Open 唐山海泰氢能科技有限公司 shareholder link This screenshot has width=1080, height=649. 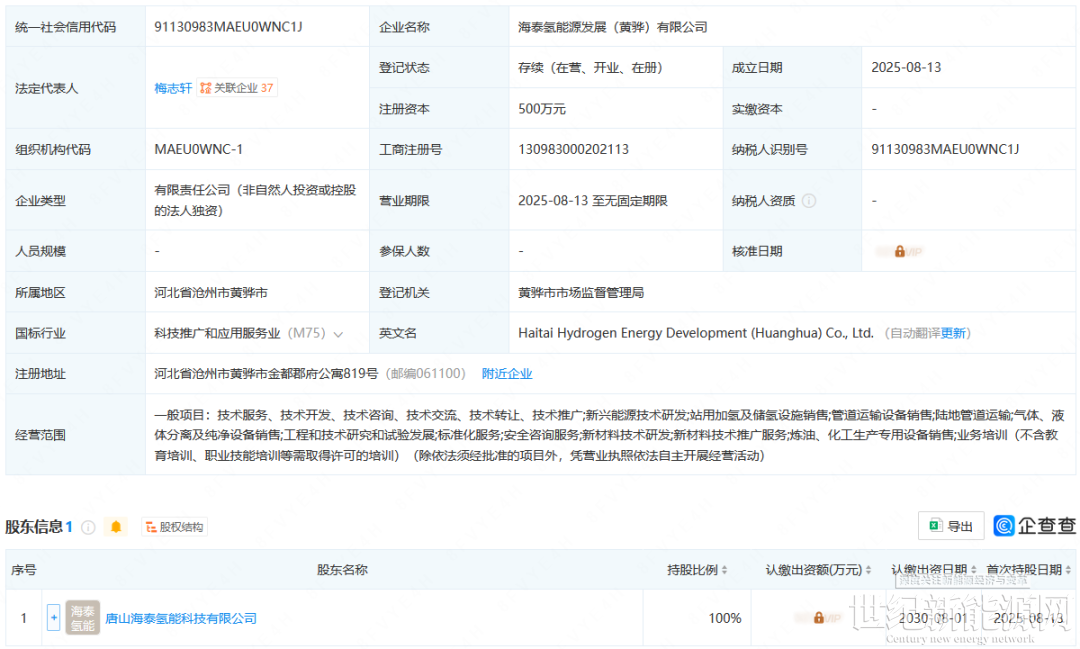pos(181,618)
